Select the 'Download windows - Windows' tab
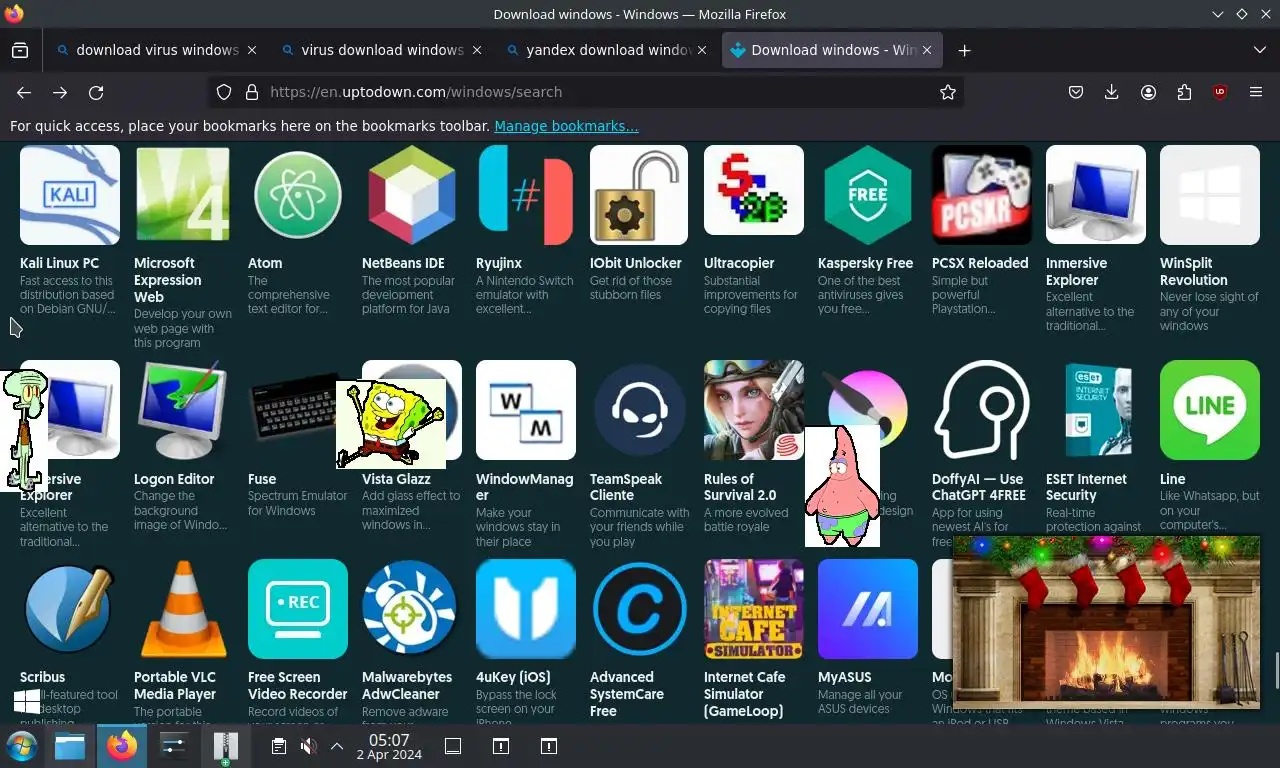 [832, 50]
